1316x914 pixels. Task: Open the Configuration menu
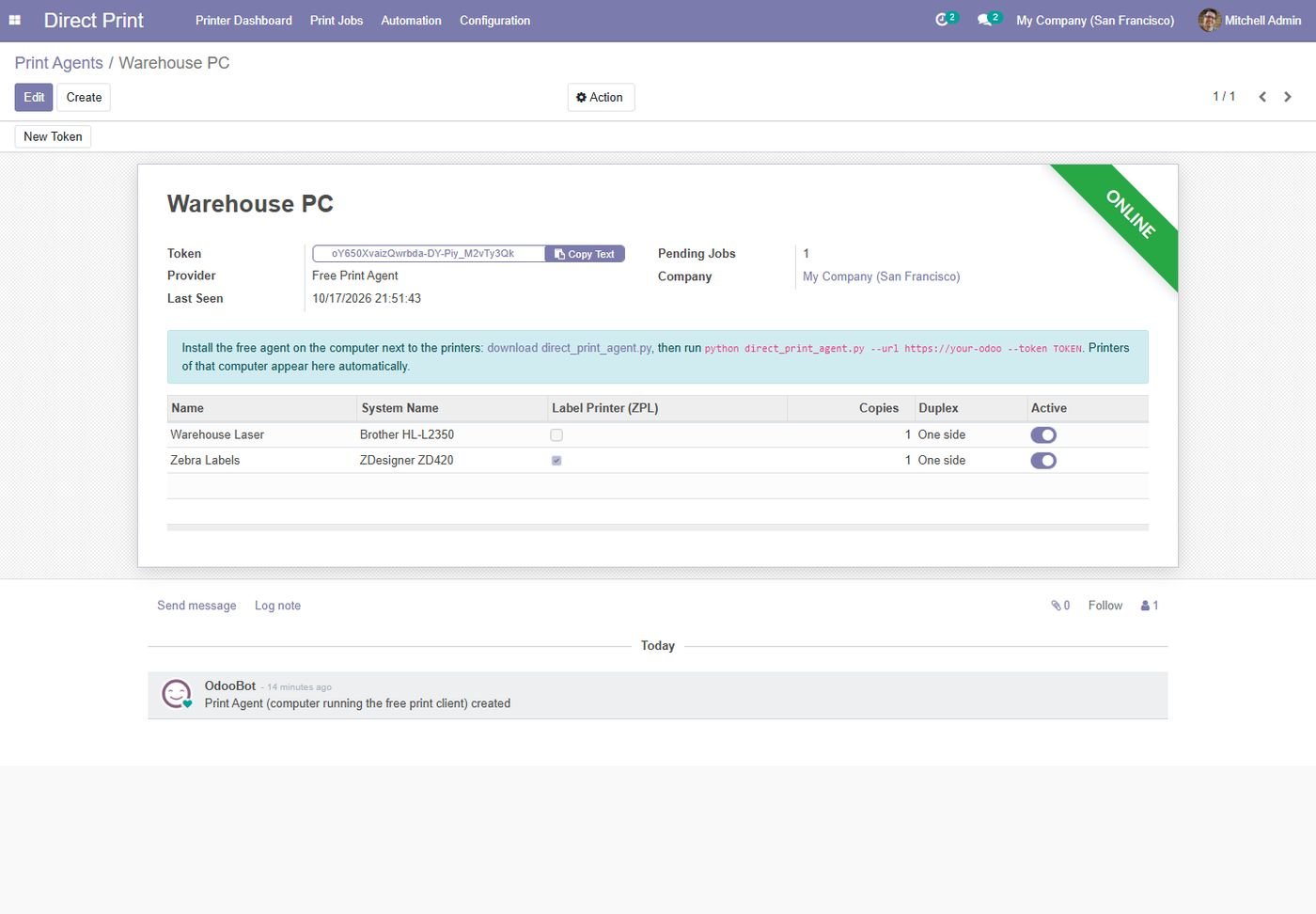tap(494, 21)
